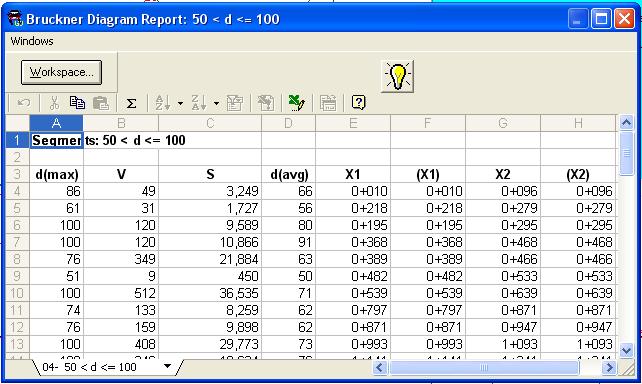The image size is (642, 384).
Task: Click the 'd(max)' header cell
Action: (x=57, y=174)
